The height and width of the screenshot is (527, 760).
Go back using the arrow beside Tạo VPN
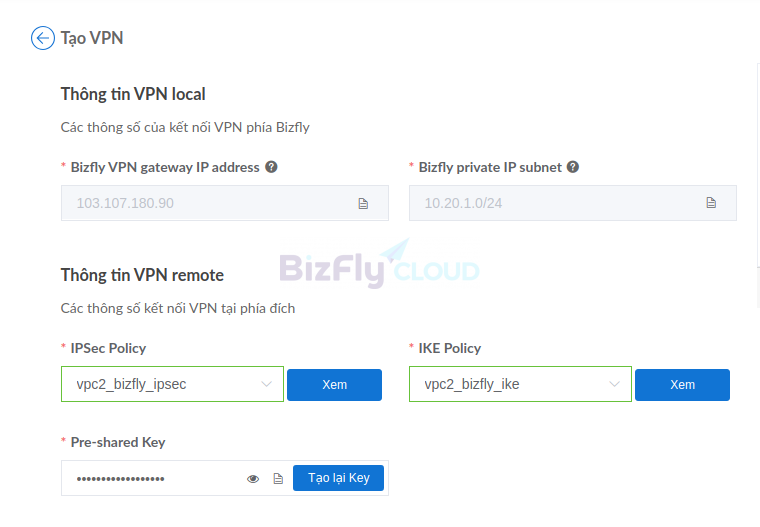click(x=43, y=38)
